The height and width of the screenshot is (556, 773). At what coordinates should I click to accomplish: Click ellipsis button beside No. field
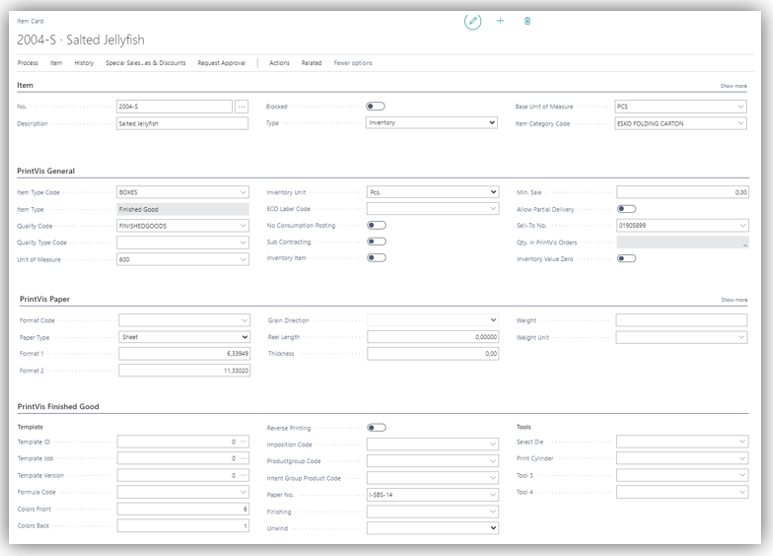pos(241,106)
